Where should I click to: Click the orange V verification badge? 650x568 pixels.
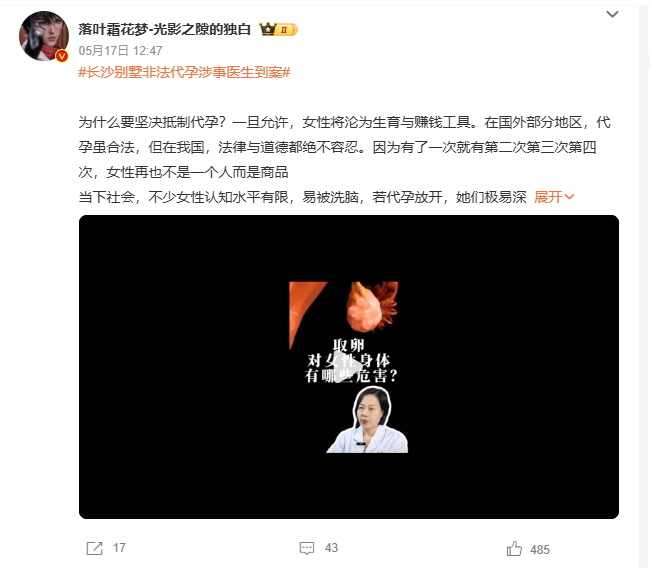click(62, 56)
